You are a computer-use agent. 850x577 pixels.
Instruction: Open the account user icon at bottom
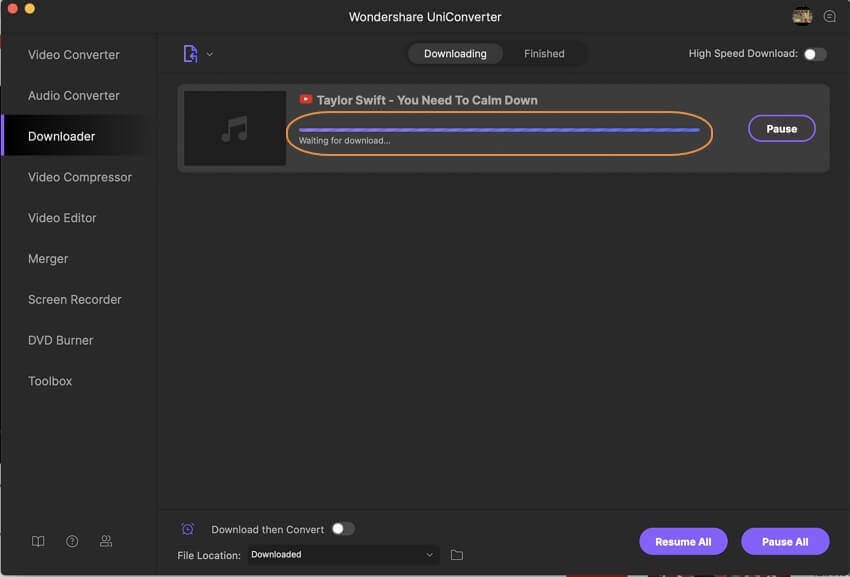click(106, 541)
